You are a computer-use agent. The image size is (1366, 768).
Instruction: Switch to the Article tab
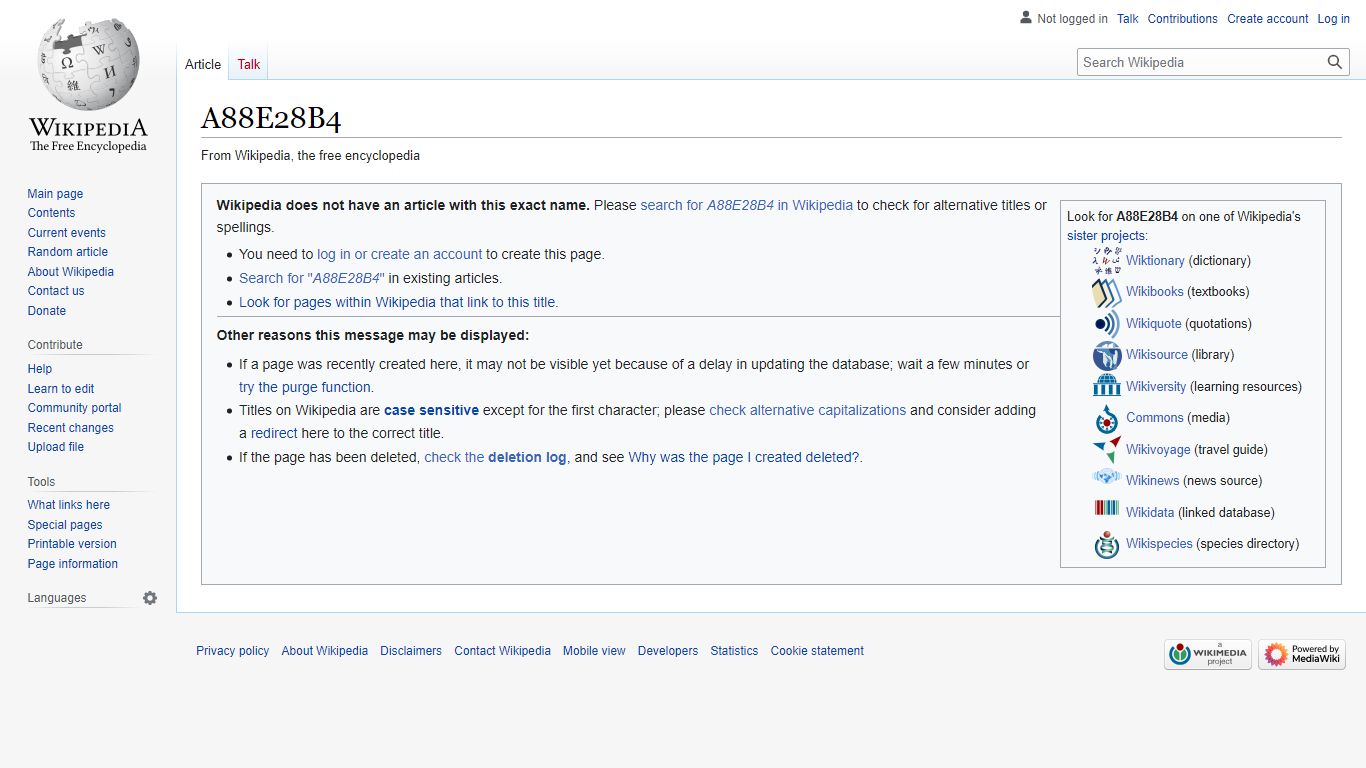point(203,64)
